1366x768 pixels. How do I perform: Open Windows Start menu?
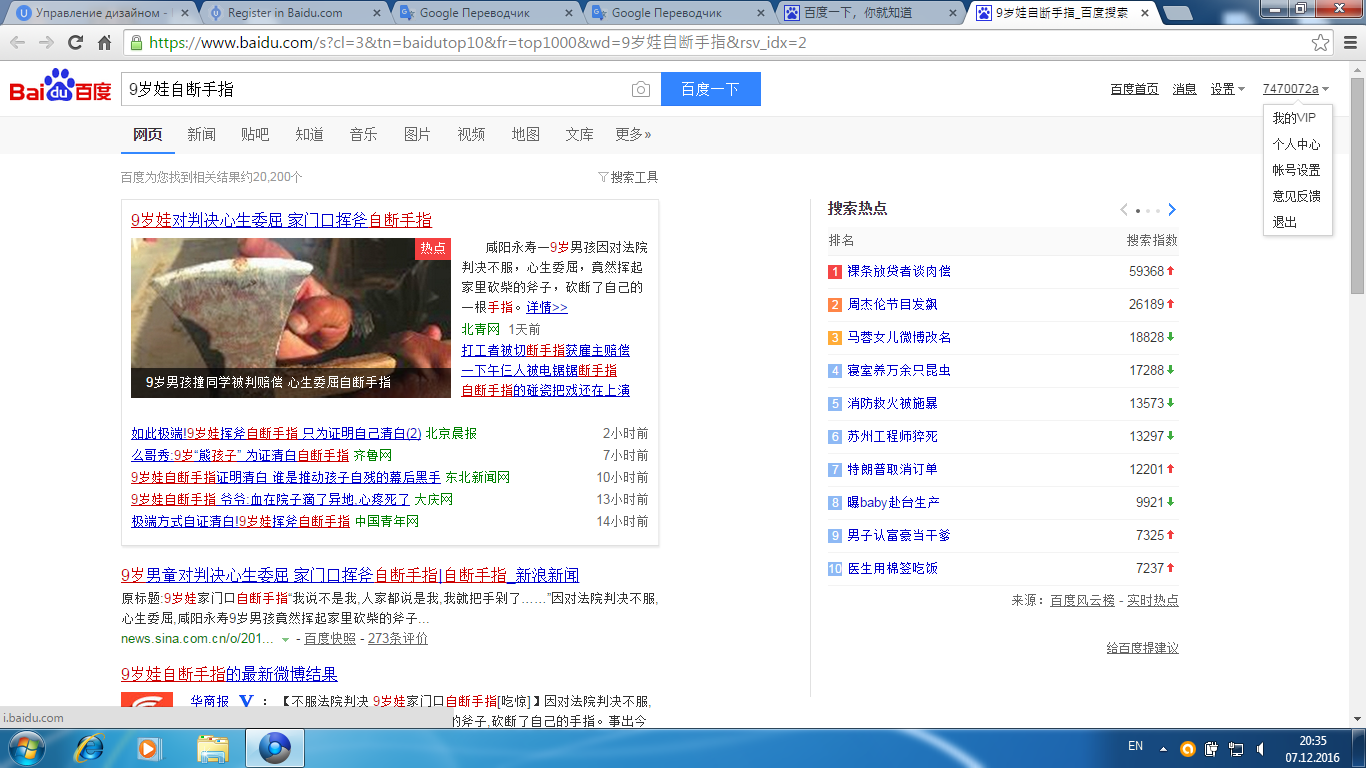[24, 748]
